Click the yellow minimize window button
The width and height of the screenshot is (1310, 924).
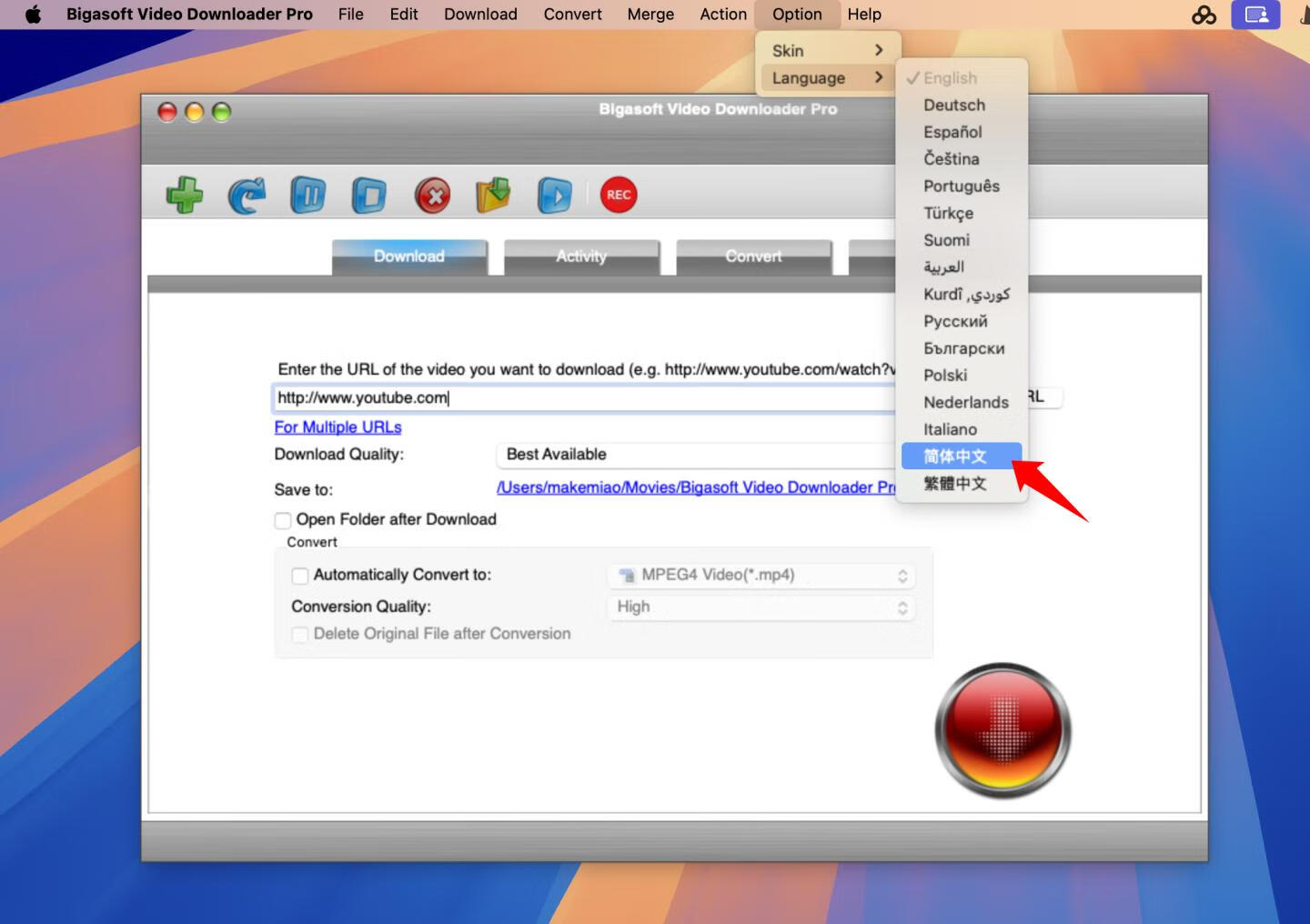194,112
